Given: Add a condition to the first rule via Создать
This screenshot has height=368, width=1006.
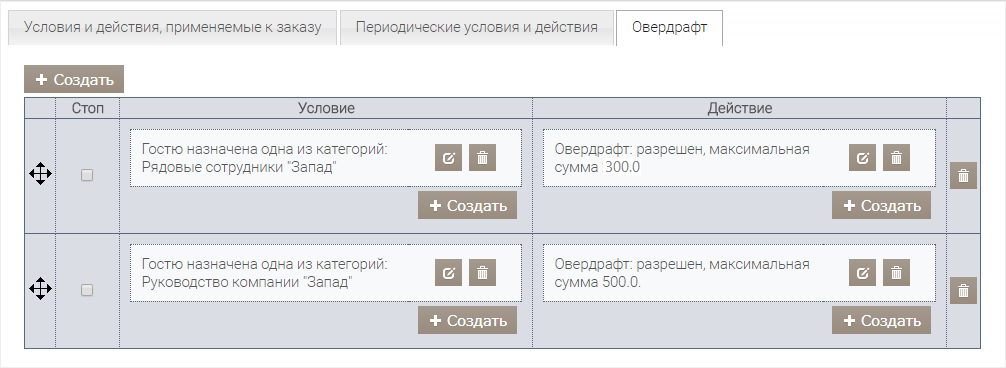Looking at the screenshot, I should (467, 205).
